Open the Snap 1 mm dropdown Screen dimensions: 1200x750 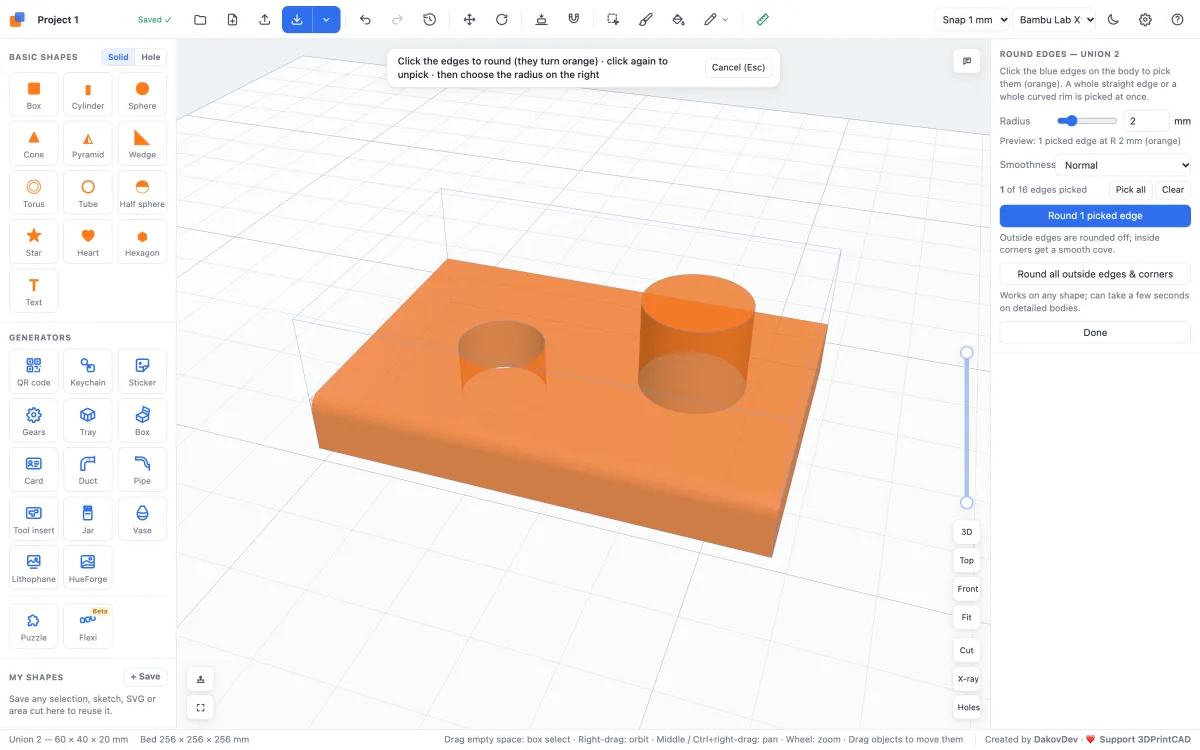tap(973, 19)
